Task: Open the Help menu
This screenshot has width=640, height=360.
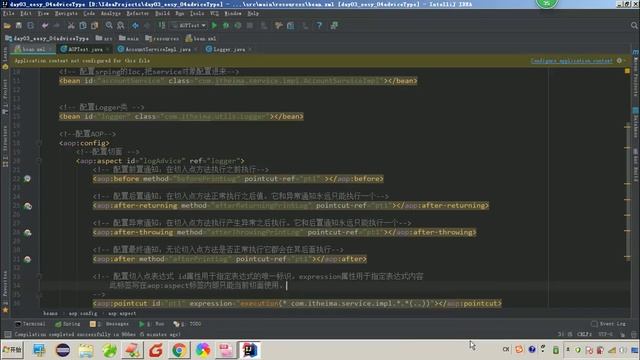Action: [253, 13]
